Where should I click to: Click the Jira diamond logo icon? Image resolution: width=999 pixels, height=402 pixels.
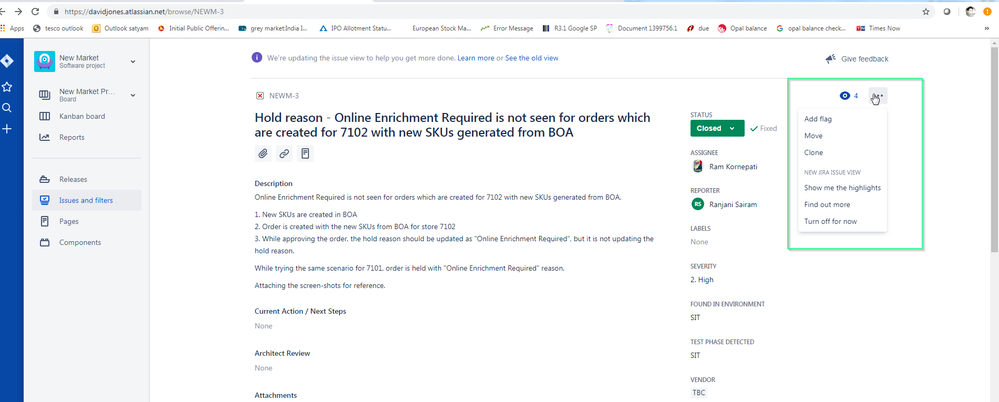7,61
